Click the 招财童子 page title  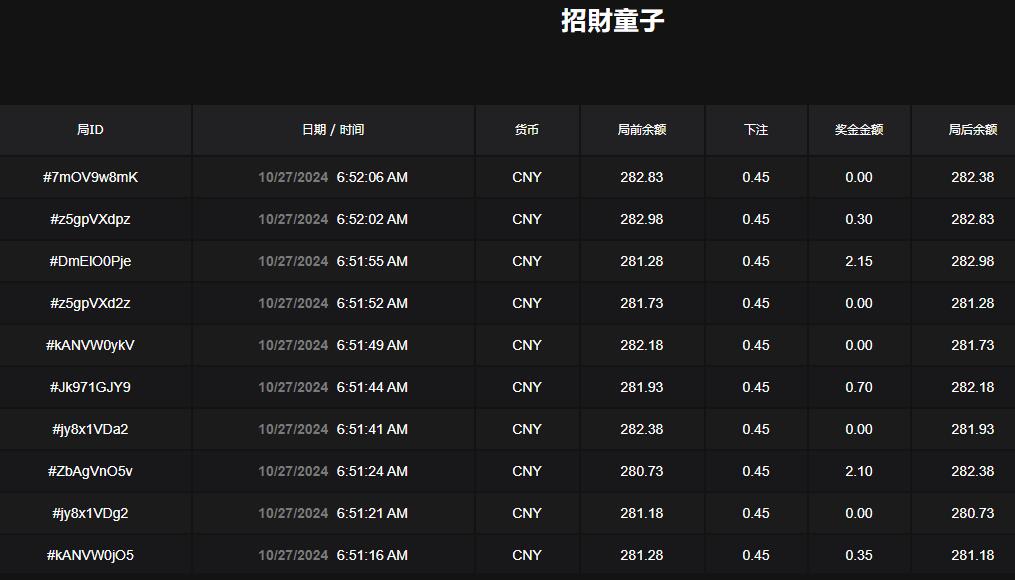[x=614, y=20]
